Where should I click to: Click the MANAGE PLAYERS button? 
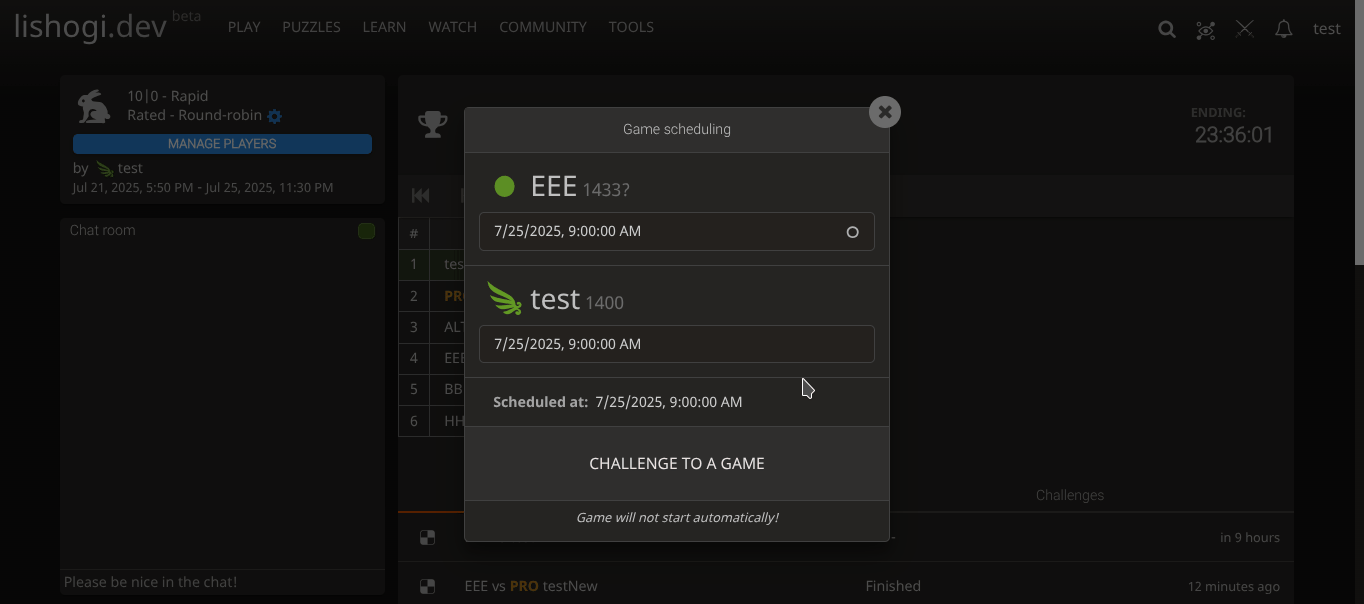222,144
